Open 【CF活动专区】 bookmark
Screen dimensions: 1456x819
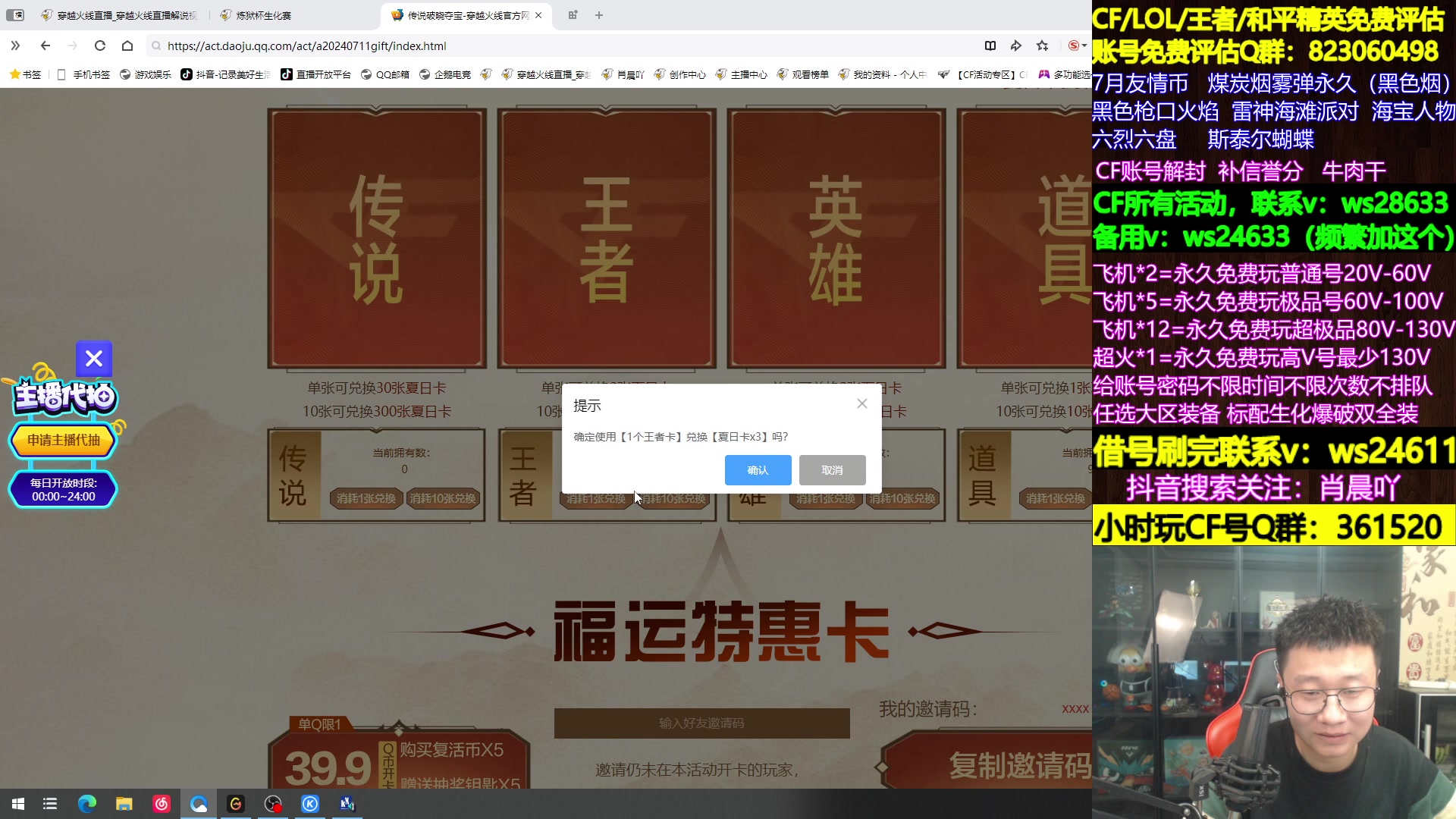pyautogui.click(x=983, y=74)
